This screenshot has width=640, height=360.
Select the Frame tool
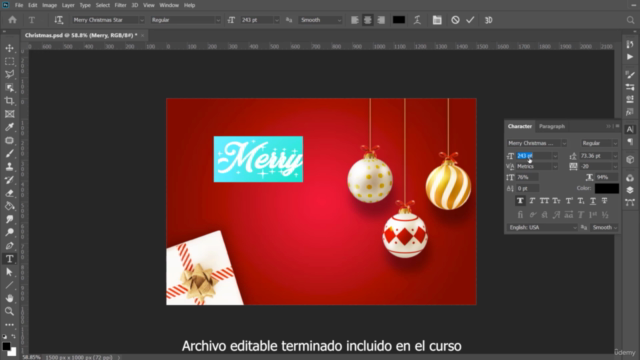point(9,114)
